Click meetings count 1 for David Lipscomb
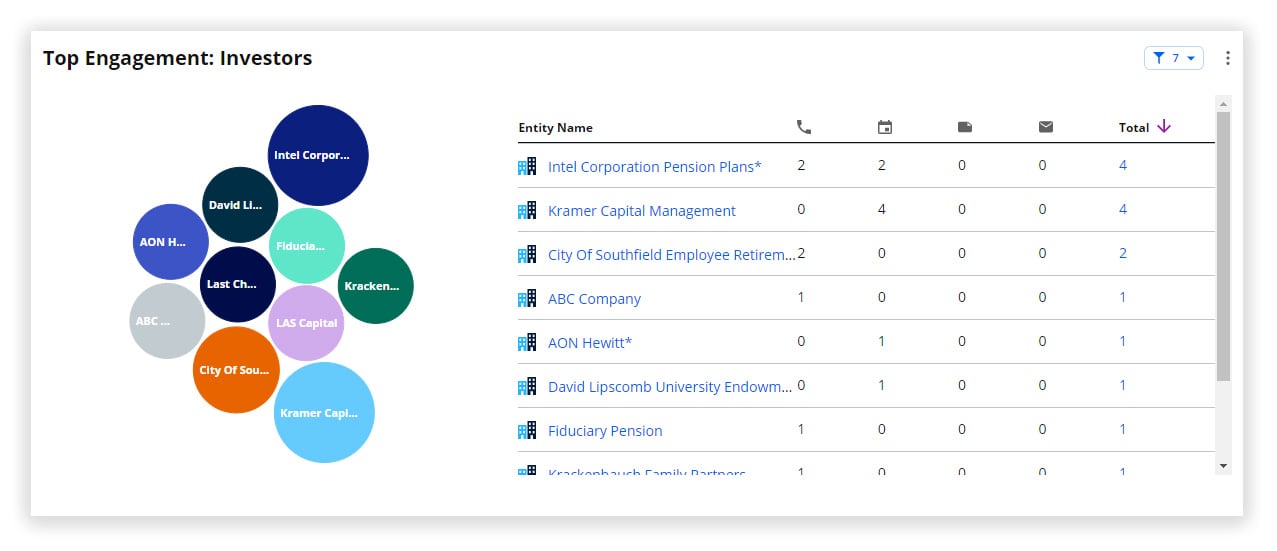The height and width of the screenshot is (551, 1277). pos(882,385)
